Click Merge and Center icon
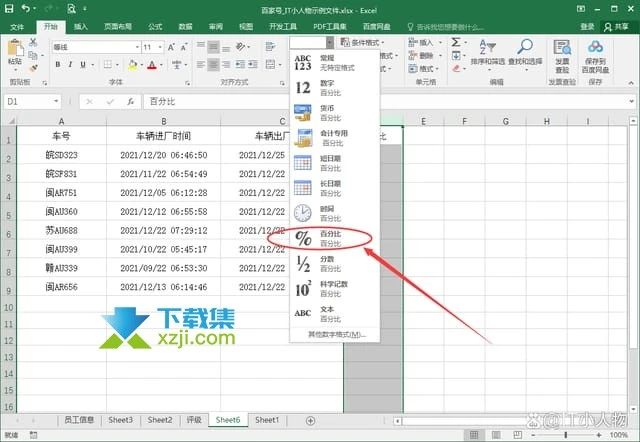Viewport: 640px width, 442px height. pyautogui.click(x=270, y=64)
